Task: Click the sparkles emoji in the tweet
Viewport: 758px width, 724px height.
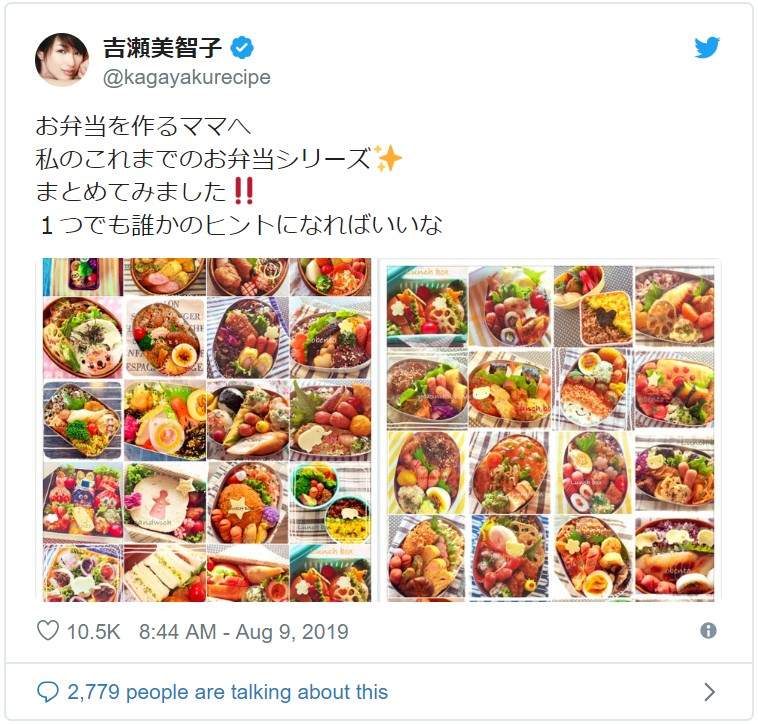Action: click(x=387, y=158)
